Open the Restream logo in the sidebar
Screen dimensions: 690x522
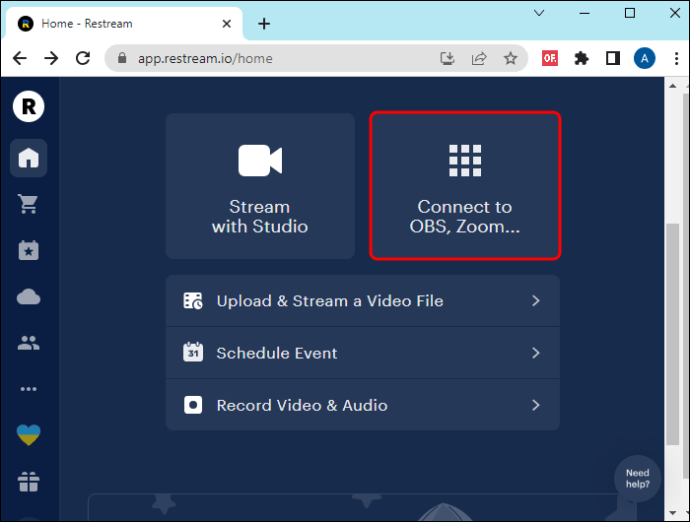[29, 107]
